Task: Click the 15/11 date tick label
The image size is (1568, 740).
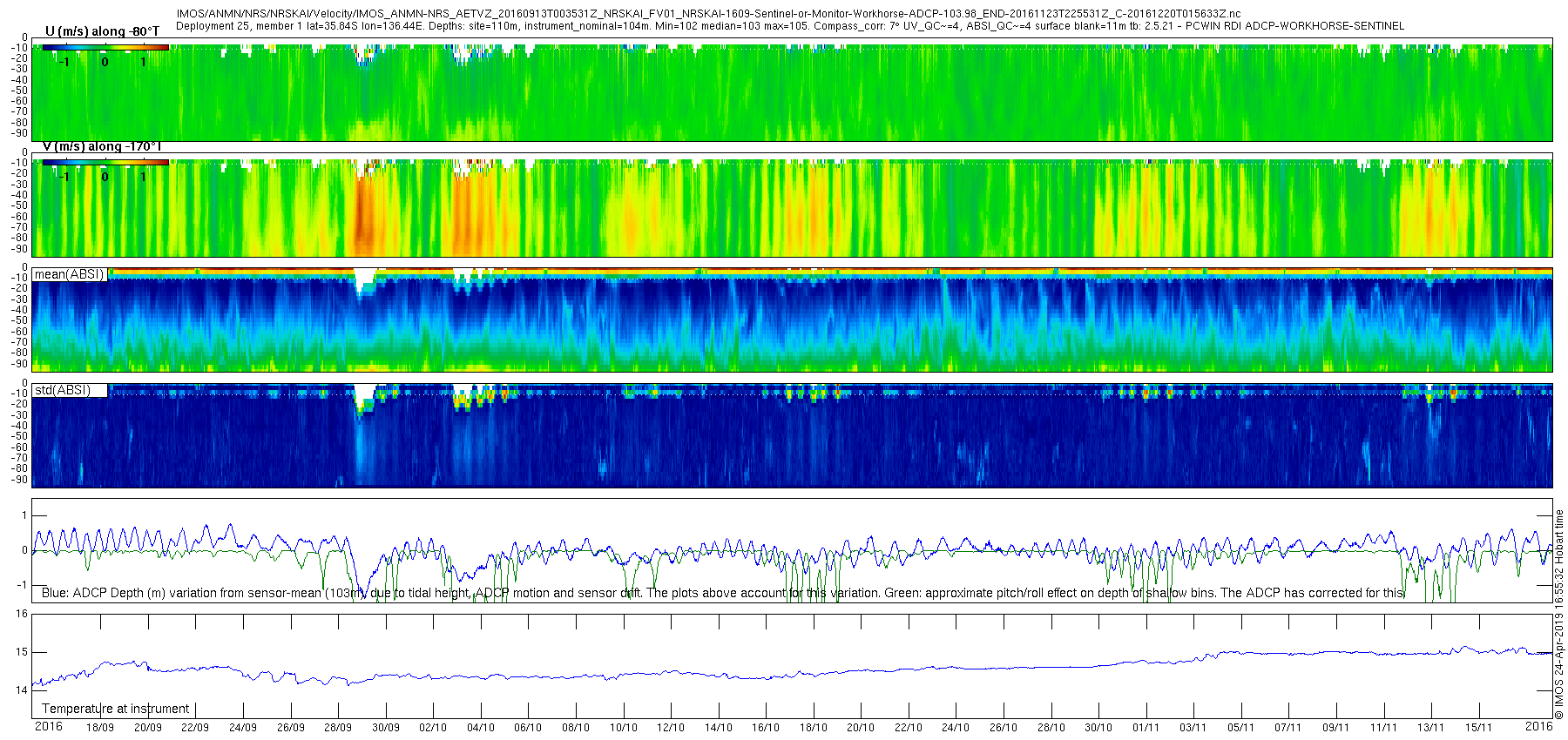Action: click(x=1478, y=728)
